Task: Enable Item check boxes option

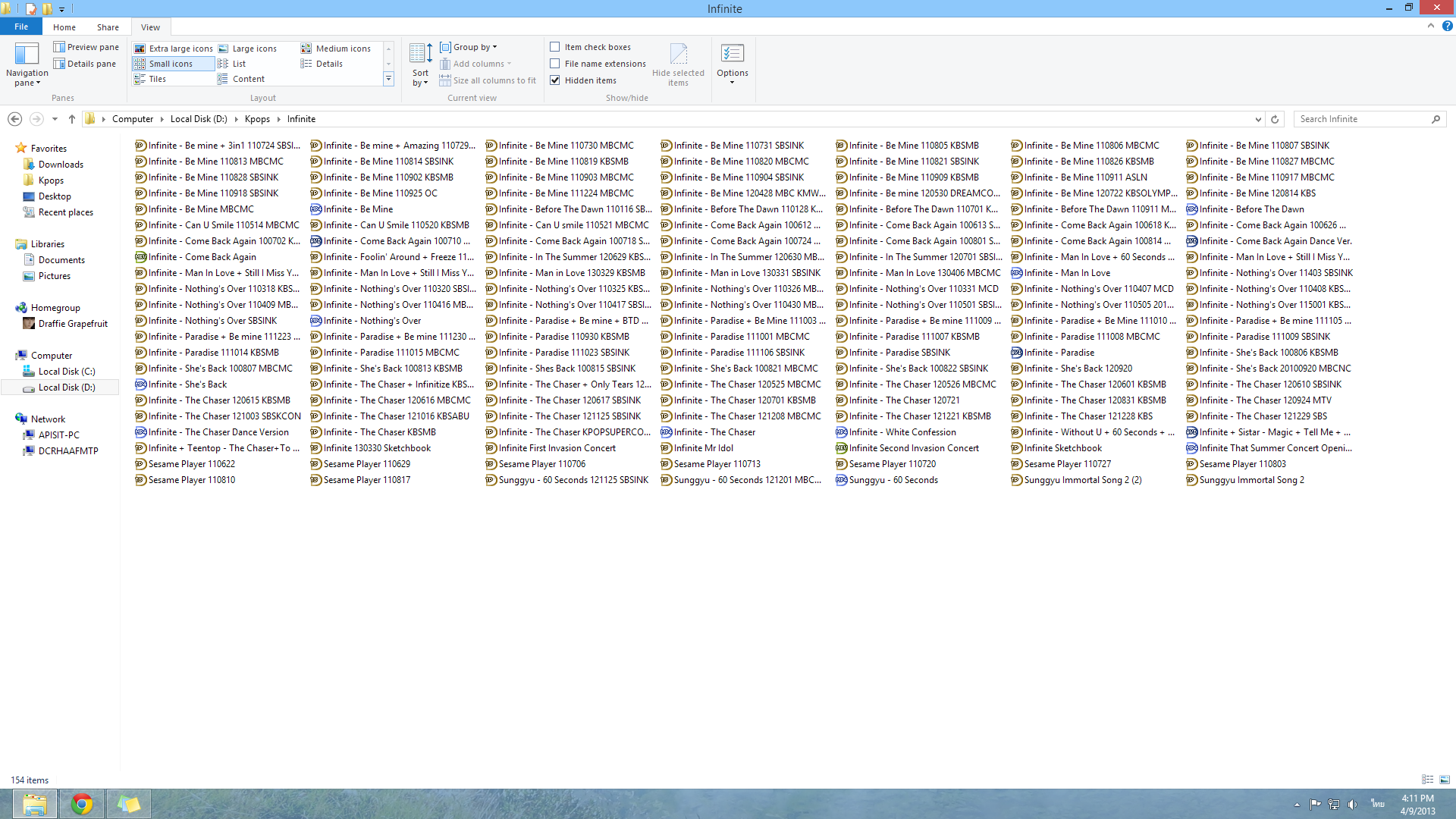Action: pyautogui.click(x=555, y=47)
